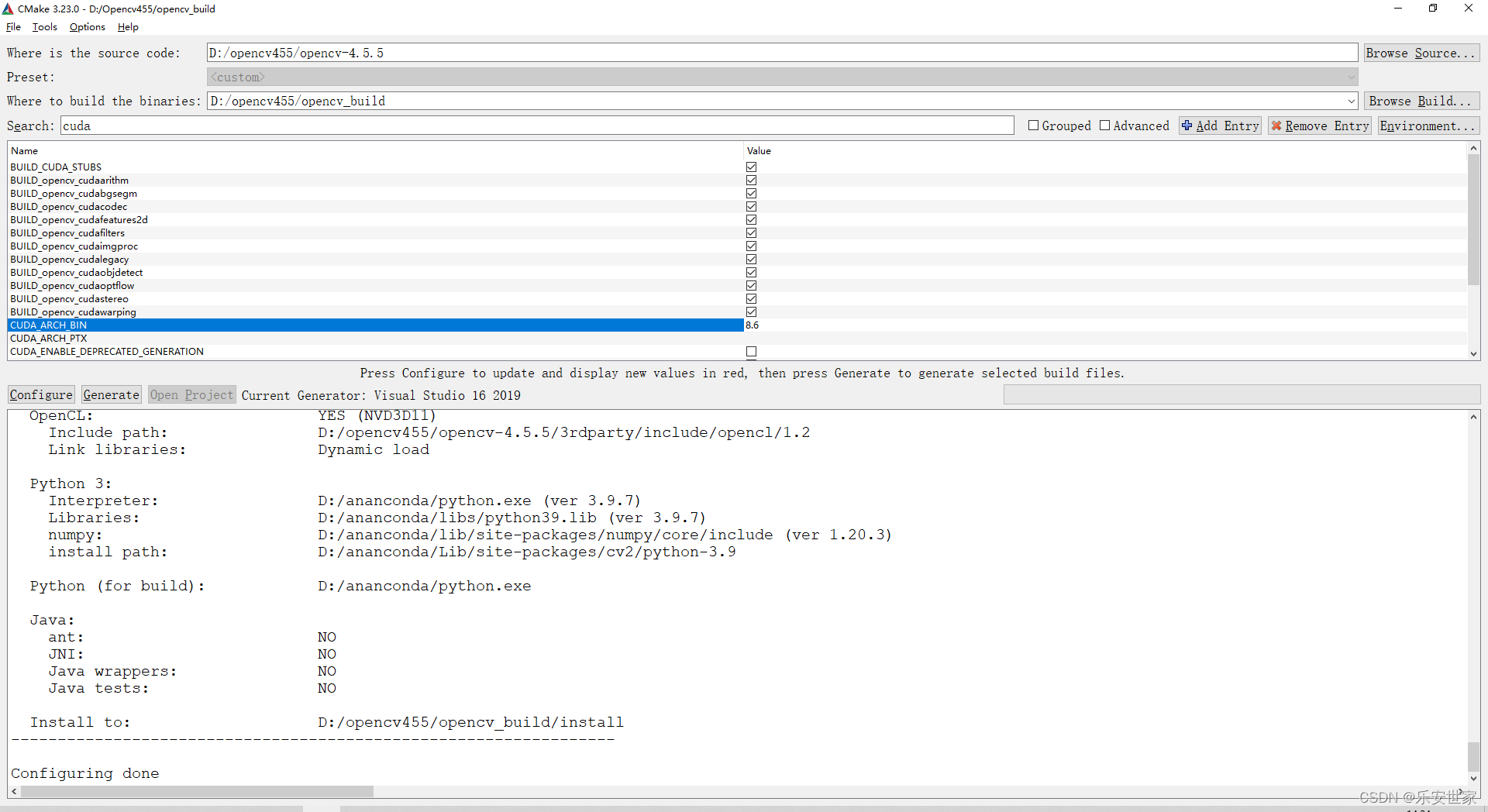Screen dimensions: 1488x812
Task: Uncheck BUILD_opencv_cudaimgproc checkbox
Action: (x=751, y=246)
